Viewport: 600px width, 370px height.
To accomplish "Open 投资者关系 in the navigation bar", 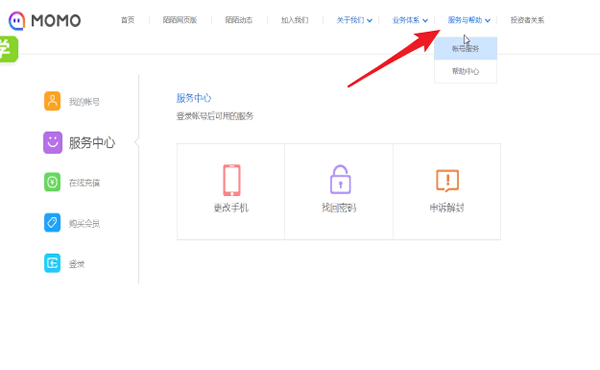I will tap(527, 20).
